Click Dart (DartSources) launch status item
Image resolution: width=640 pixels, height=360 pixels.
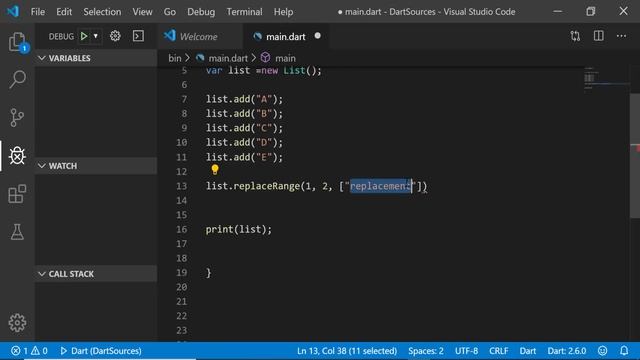pos(101,351)
